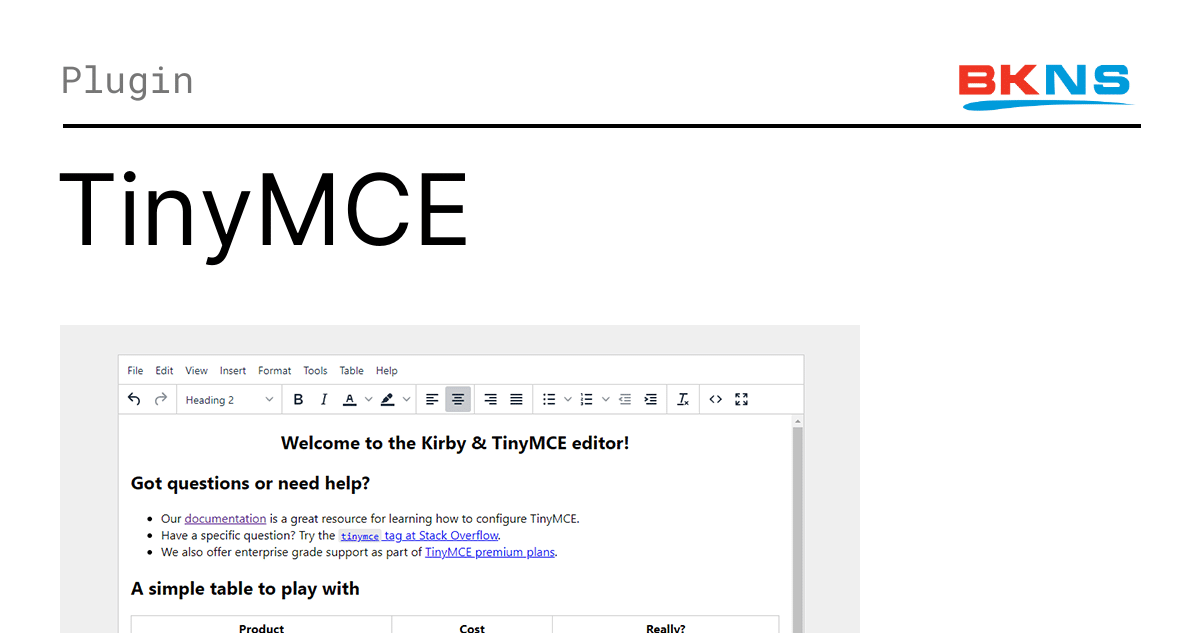Expand the numbered list options chevron
Image resolution: width=1200 pixels, height=638 pixels.
(605, 399)
